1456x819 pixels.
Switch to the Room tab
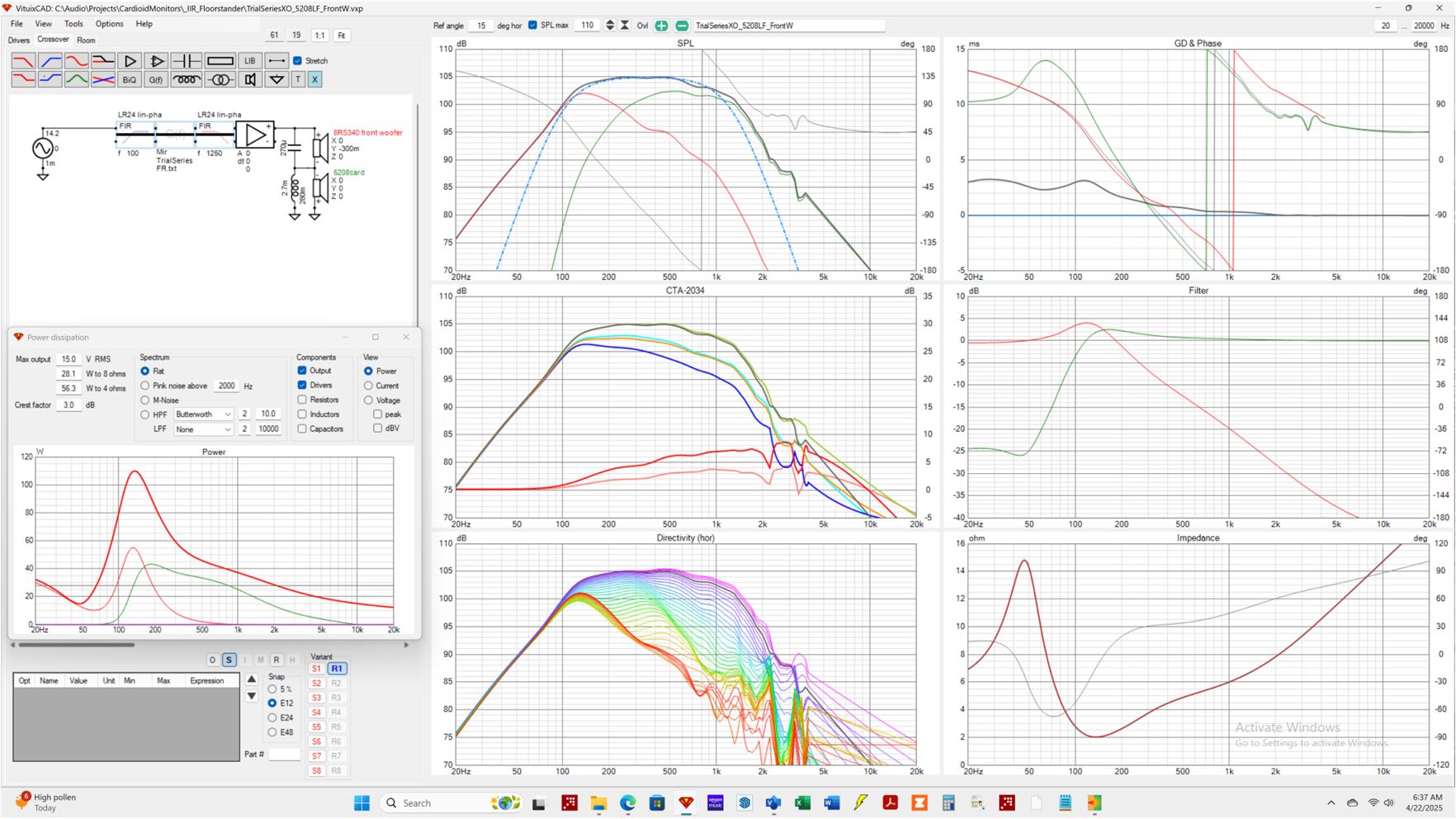click(x=86, y=40)
